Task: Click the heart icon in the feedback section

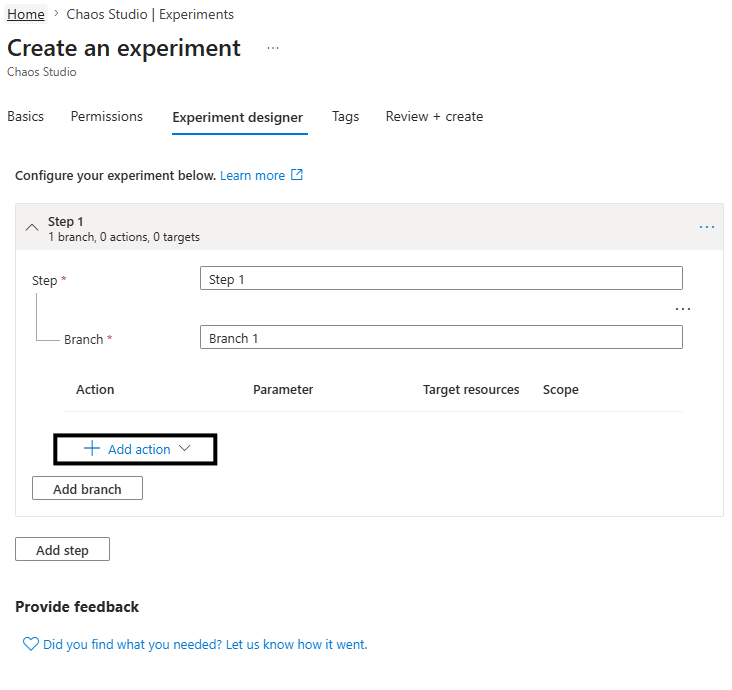Action: click(30, 644)
